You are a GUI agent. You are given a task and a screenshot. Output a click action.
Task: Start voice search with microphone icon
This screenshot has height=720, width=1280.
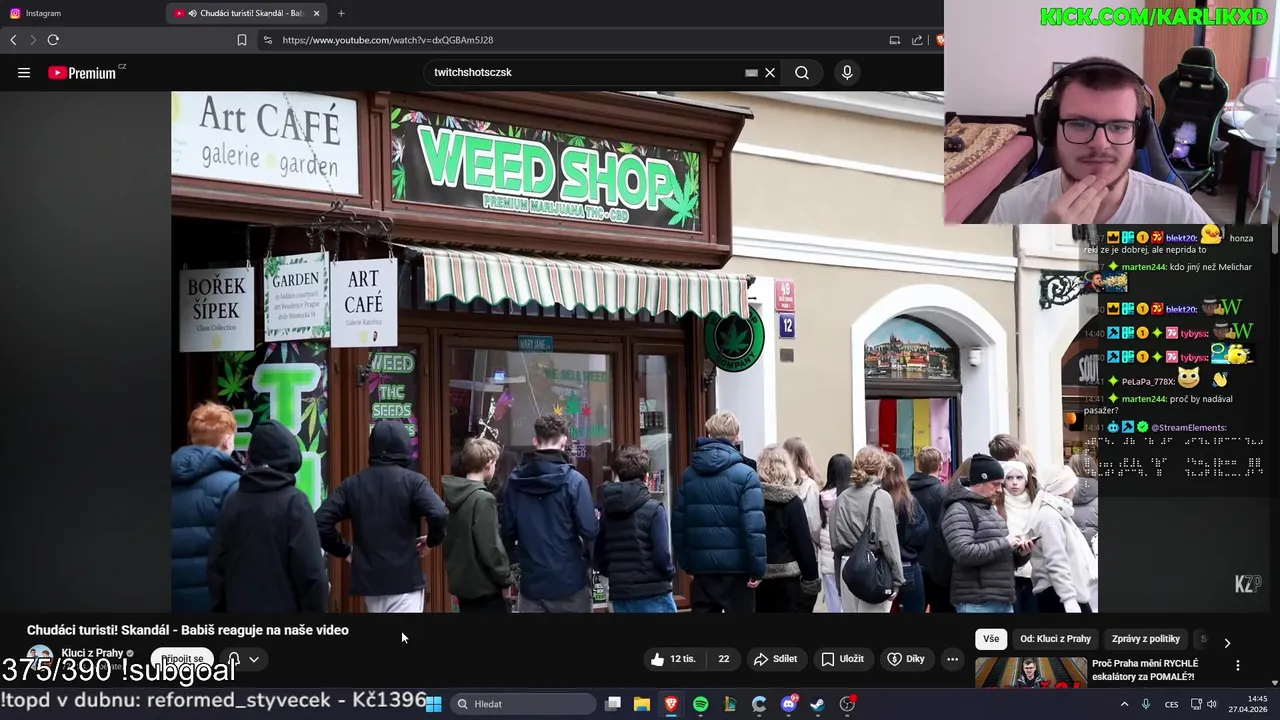[847, 72]
